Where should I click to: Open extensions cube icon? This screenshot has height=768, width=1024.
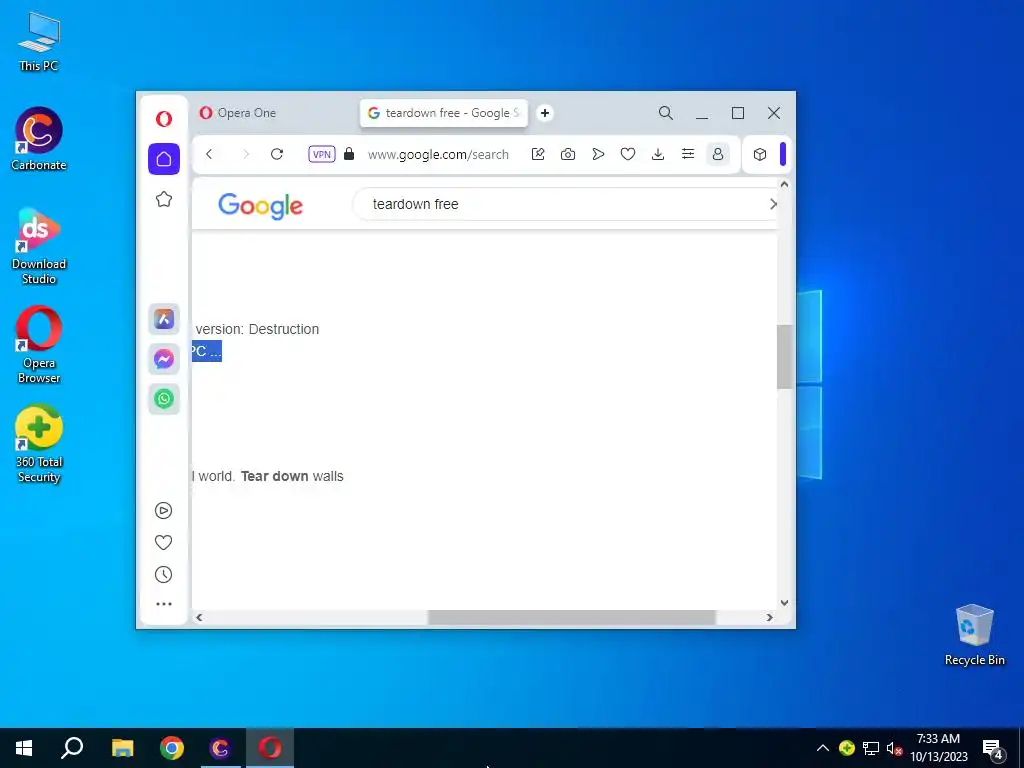(x=760, y=154)
